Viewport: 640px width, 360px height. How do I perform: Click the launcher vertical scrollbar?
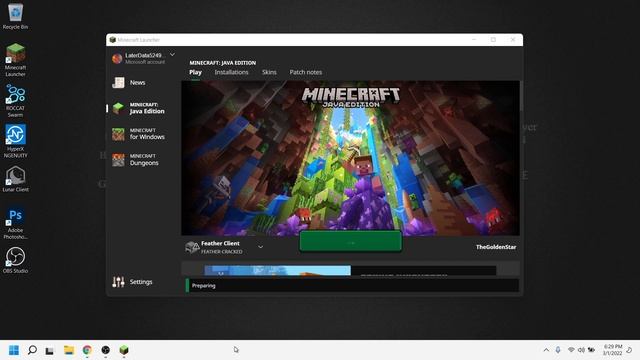click(521, 96)
